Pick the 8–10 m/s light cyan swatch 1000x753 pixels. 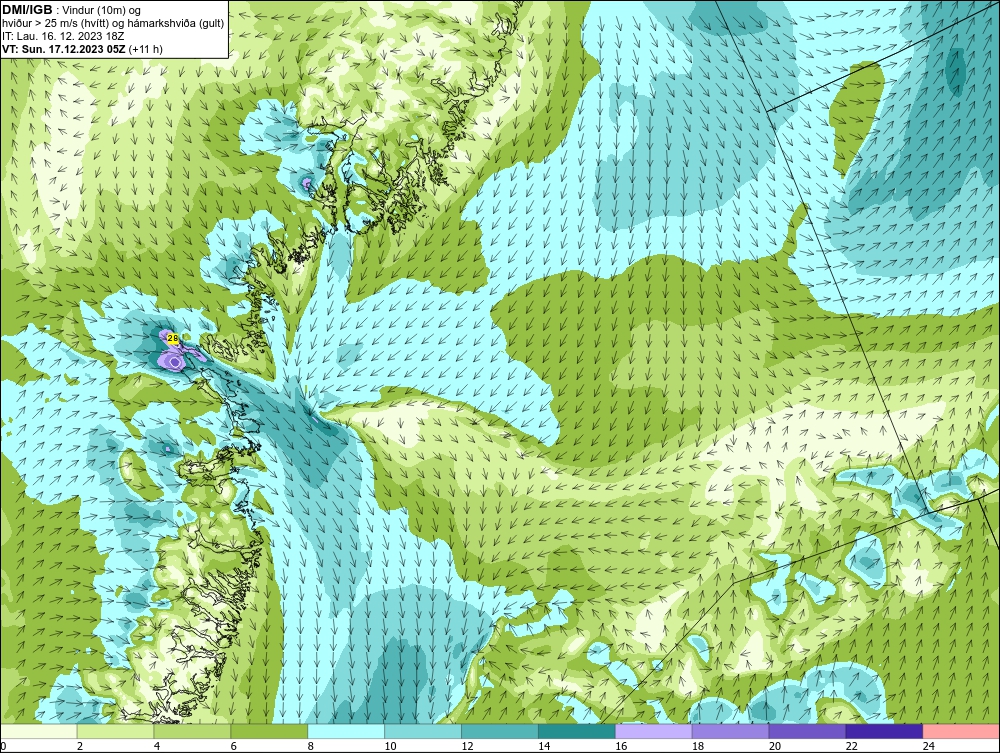[346, 731]
